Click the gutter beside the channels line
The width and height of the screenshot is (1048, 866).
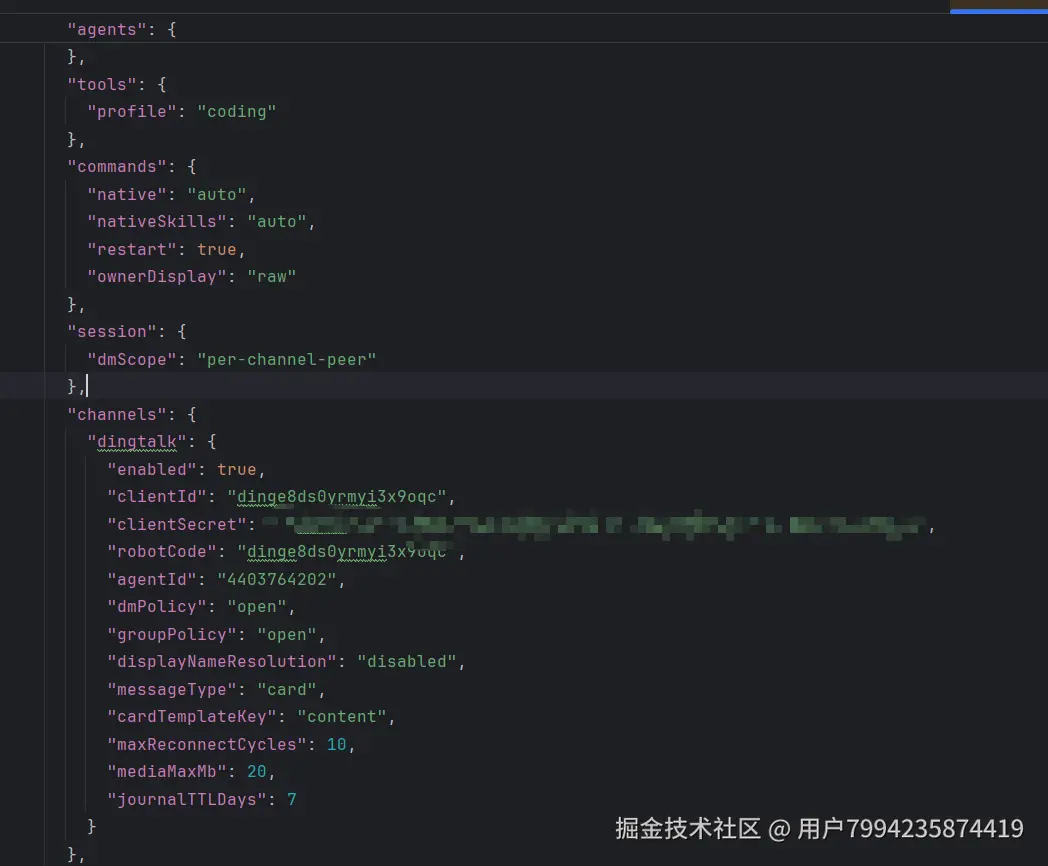pyautogui.click(x=20, y=414)
